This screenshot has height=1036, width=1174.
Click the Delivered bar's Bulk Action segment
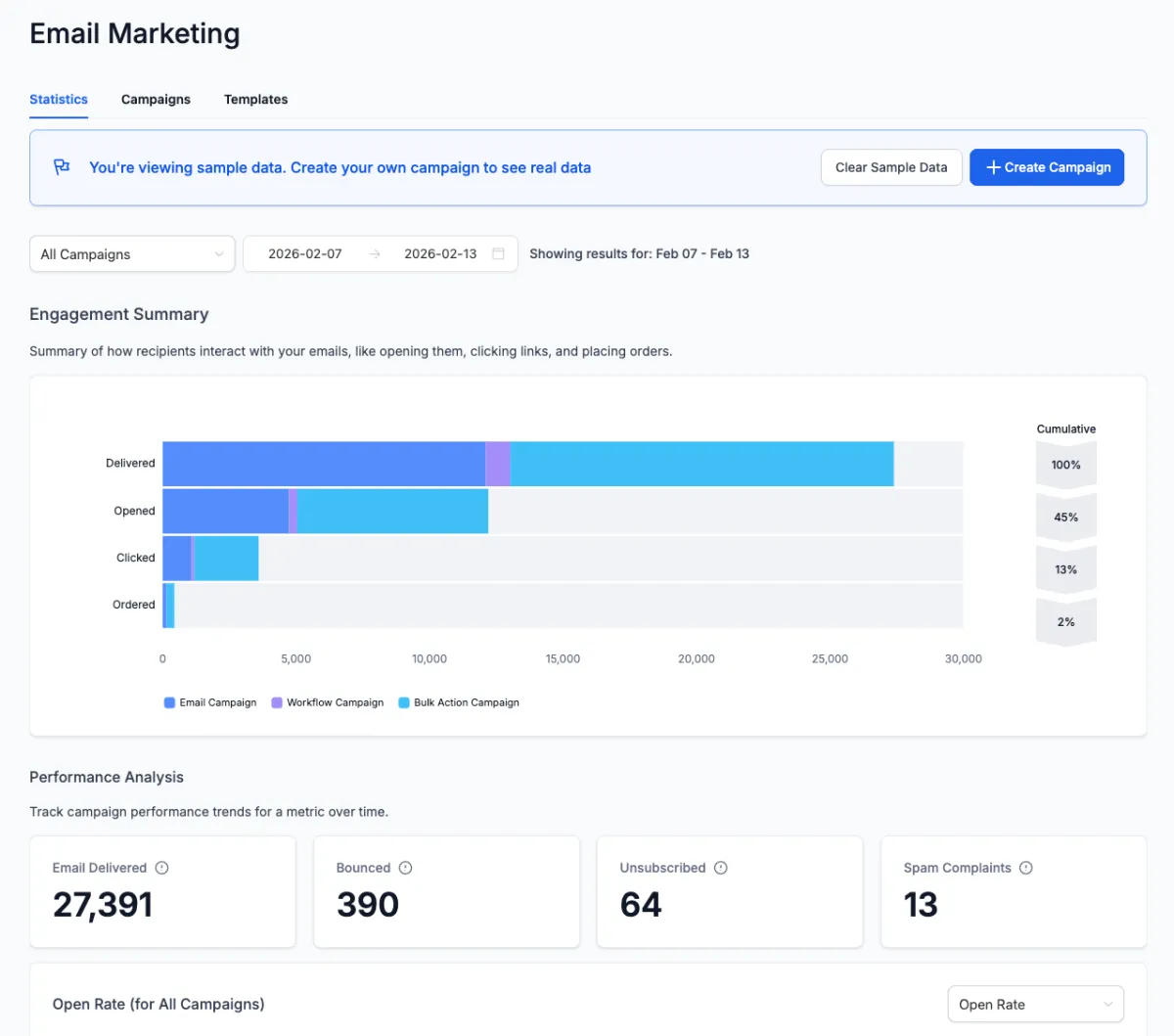pyautogui.click(x=701, y=464)
